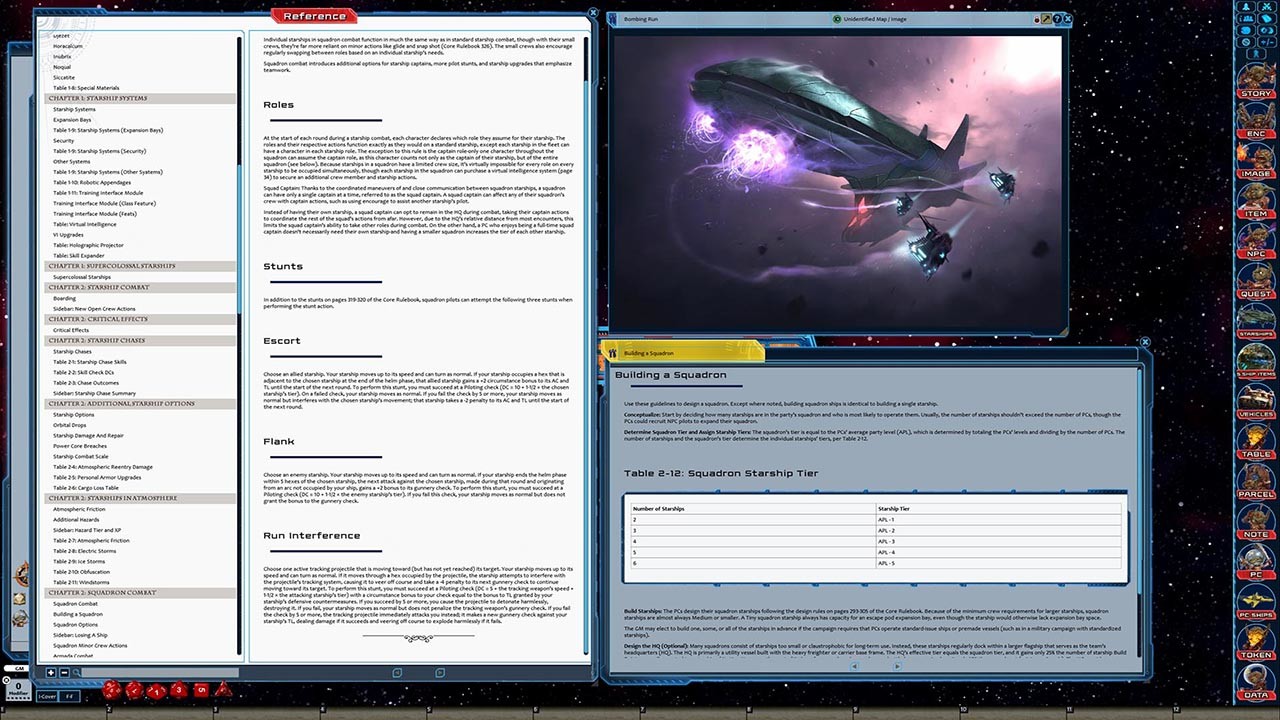Open Table 2-7: Atmospheric Friction link

pos(91,540)
